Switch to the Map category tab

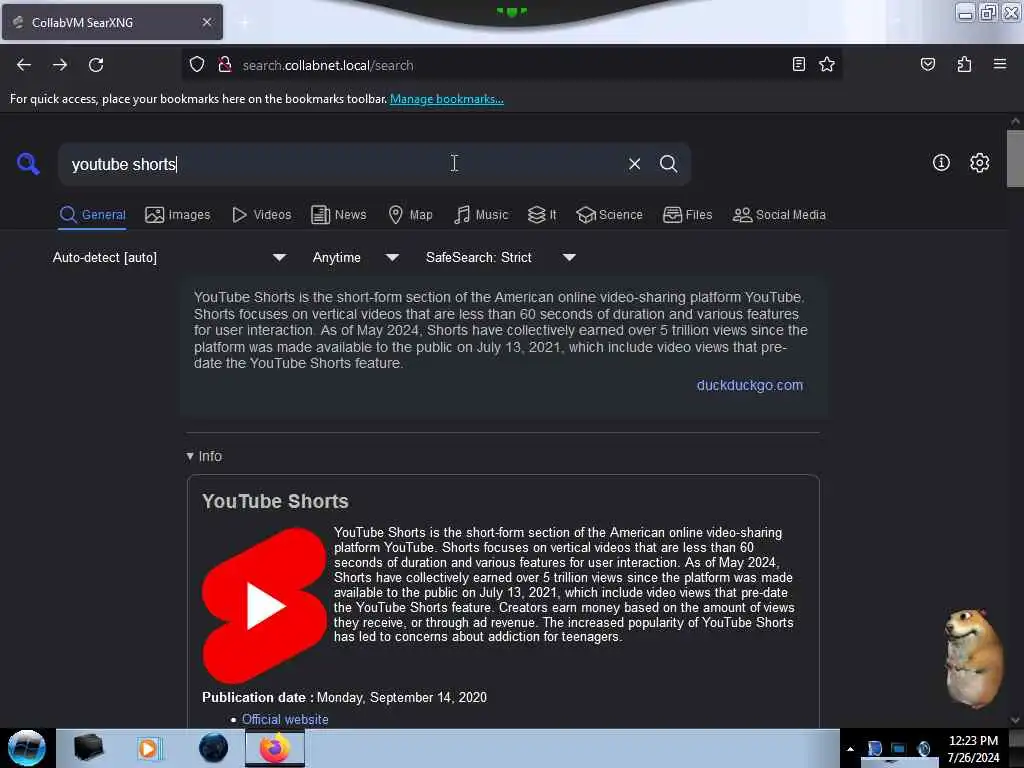pos(410,215)
